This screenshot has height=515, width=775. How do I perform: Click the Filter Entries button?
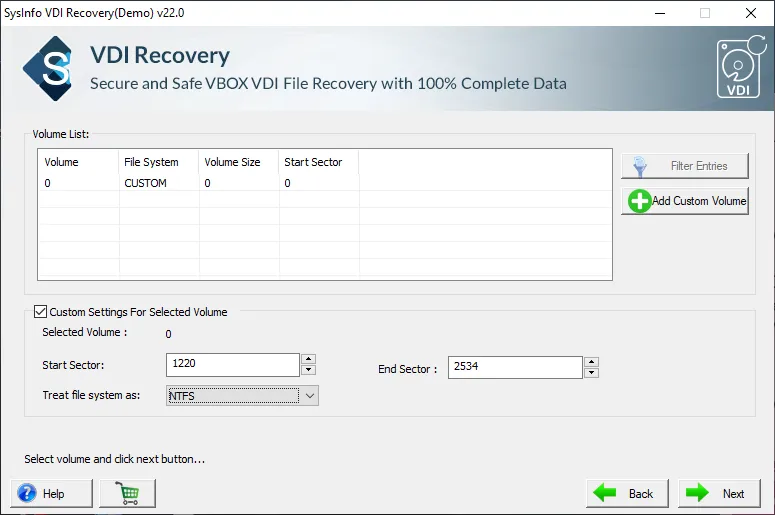pyautogui.click(x=685, y=166)
